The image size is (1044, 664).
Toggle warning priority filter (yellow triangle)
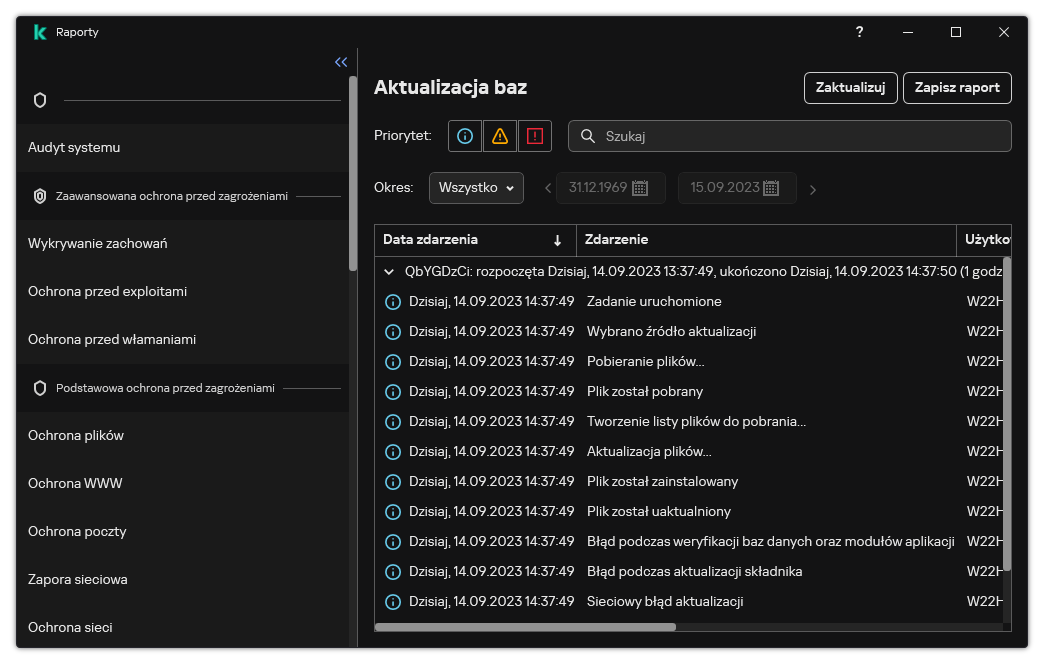pos(499,136)
